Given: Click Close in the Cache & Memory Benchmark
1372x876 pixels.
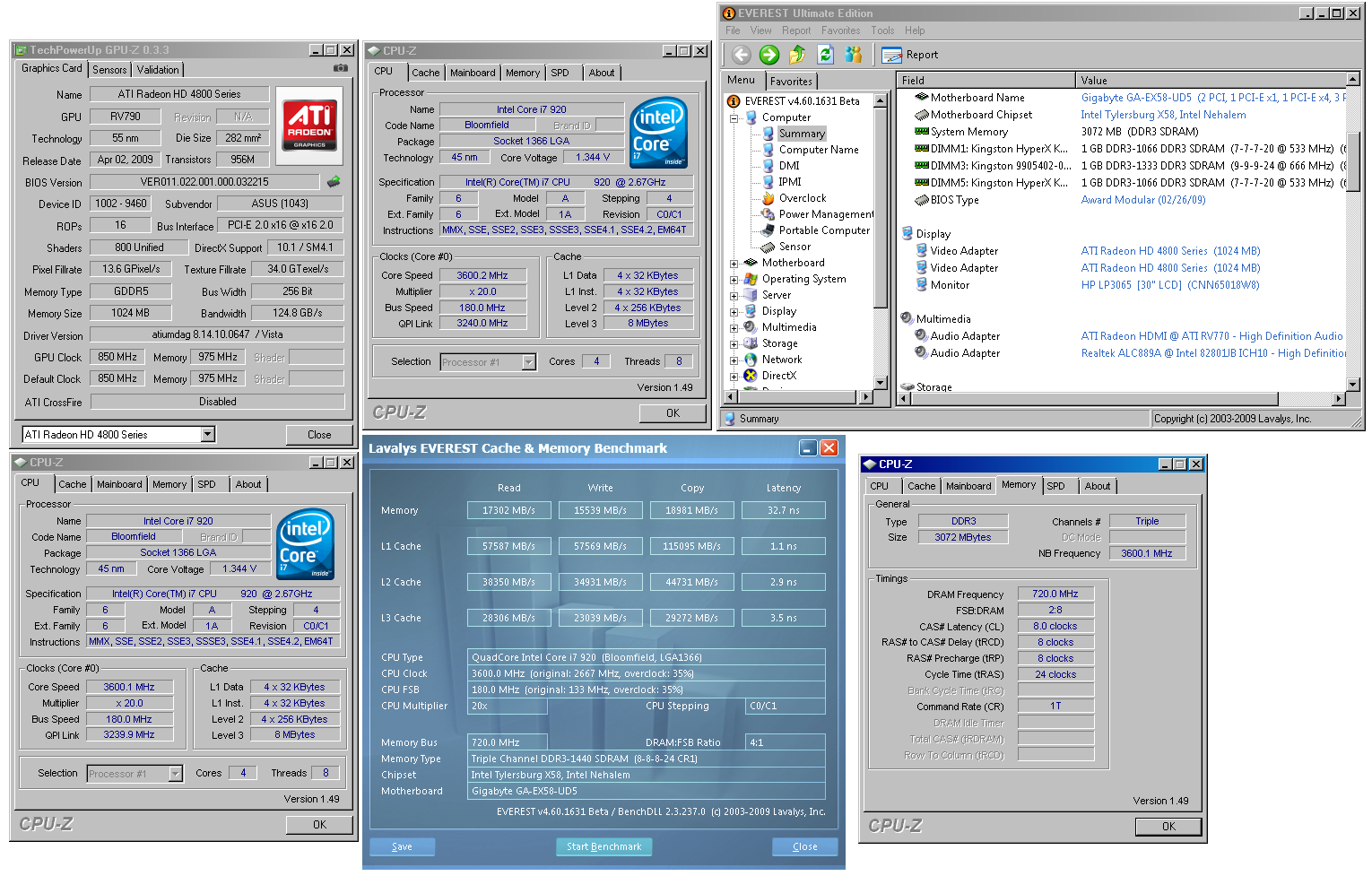Looking at the screenshot, I should coord(805,846).
